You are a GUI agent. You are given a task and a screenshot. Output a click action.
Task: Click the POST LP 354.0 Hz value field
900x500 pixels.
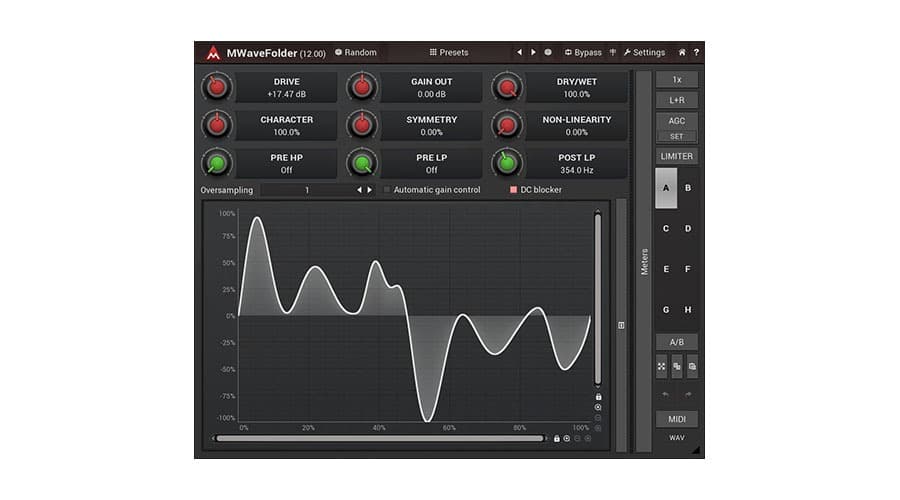[576, 164]
